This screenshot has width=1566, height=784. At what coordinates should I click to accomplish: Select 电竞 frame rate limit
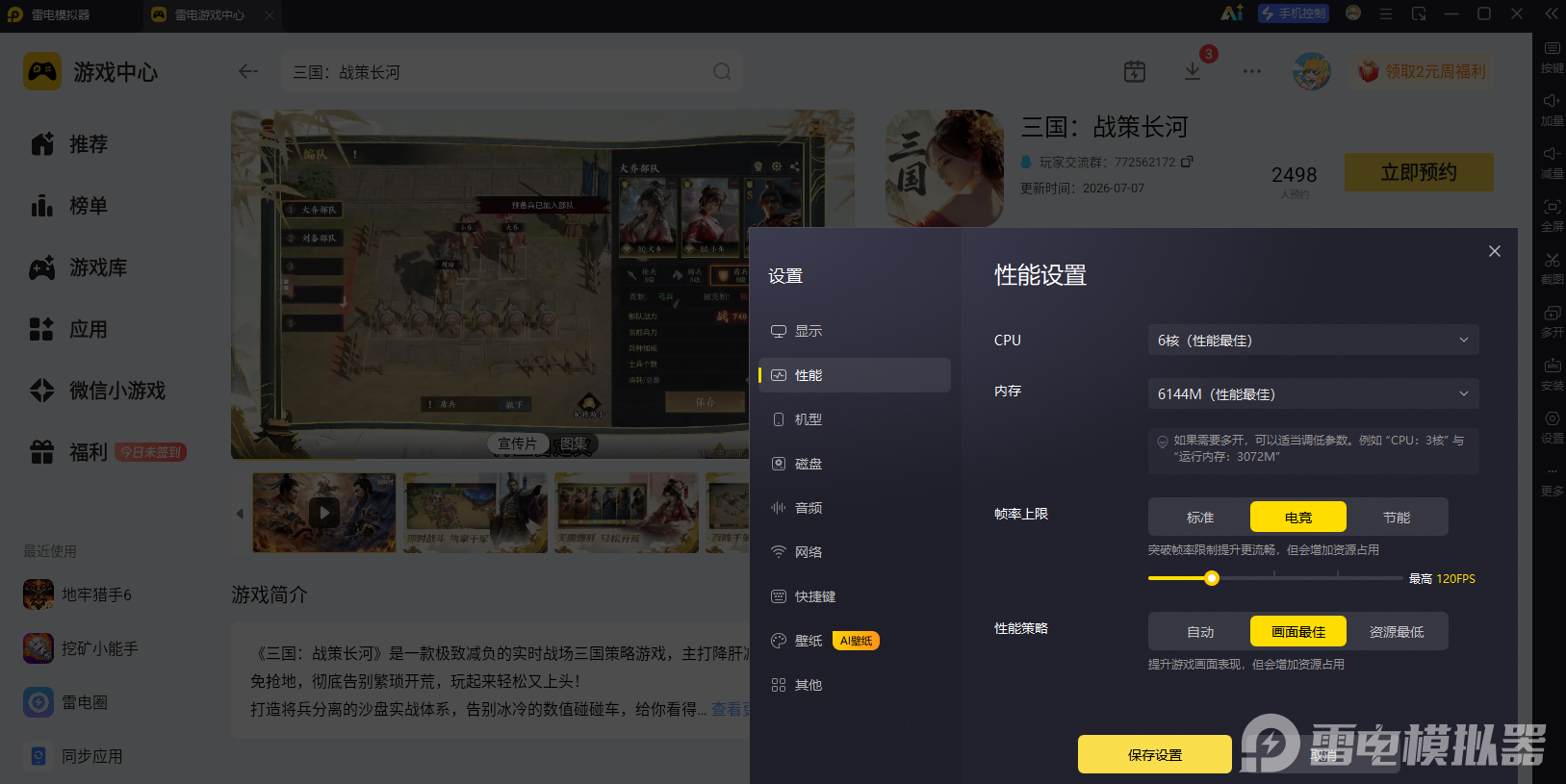point(1298,518)
